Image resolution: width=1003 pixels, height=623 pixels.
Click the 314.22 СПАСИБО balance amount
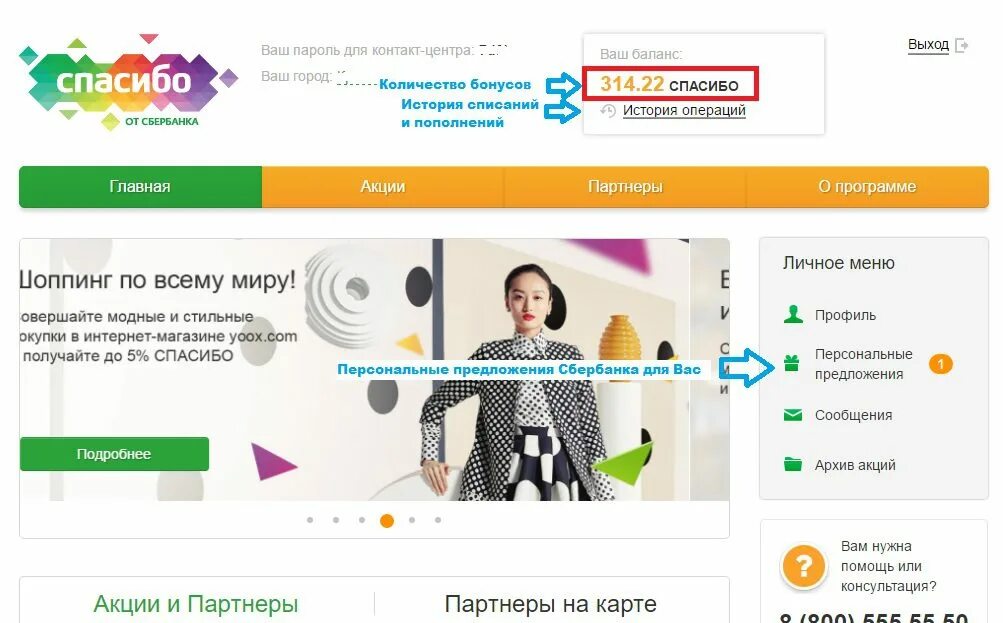670,84
